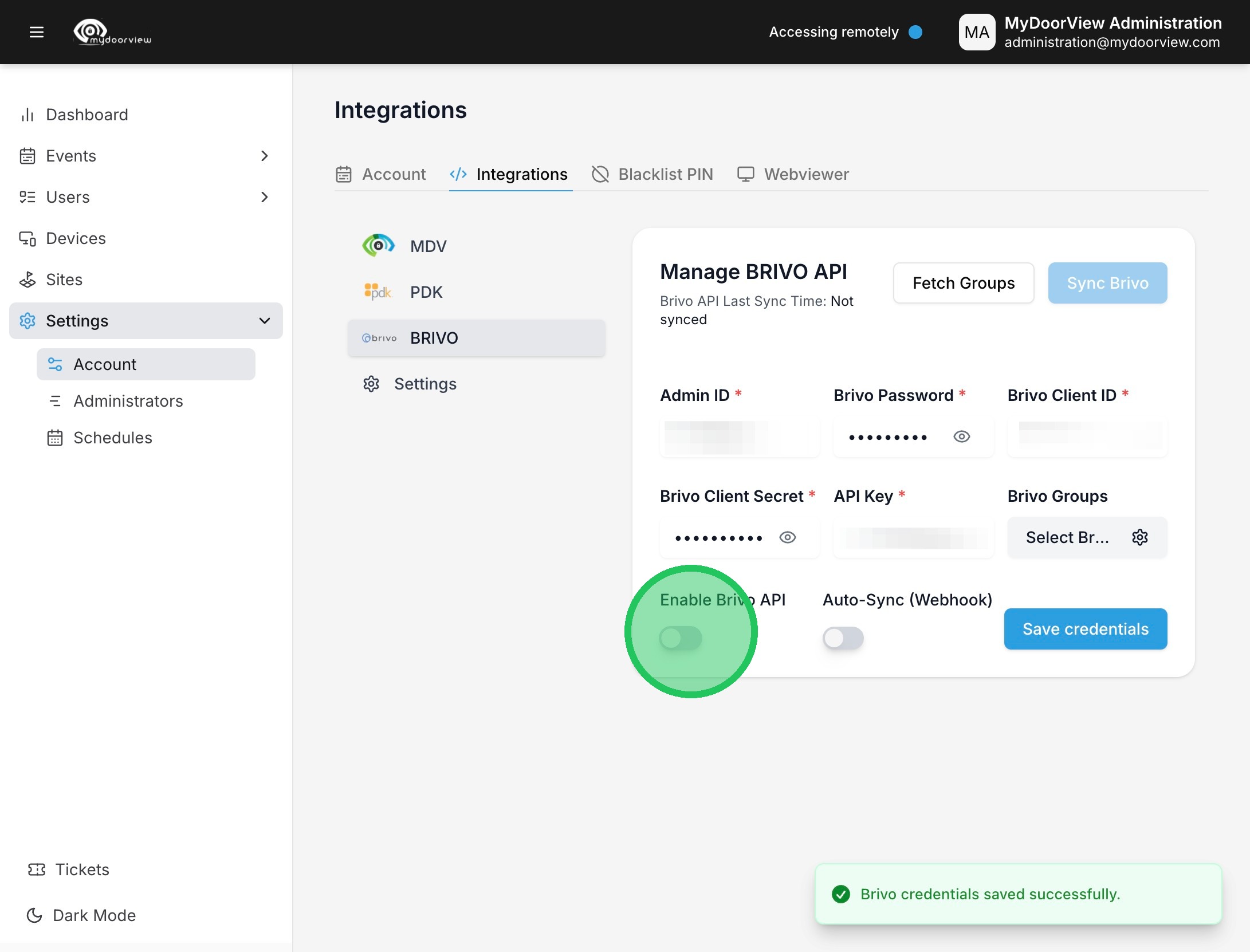The image size is (1250, 952).
Task: Click the Admin ID input field
Action: [739, 436]
